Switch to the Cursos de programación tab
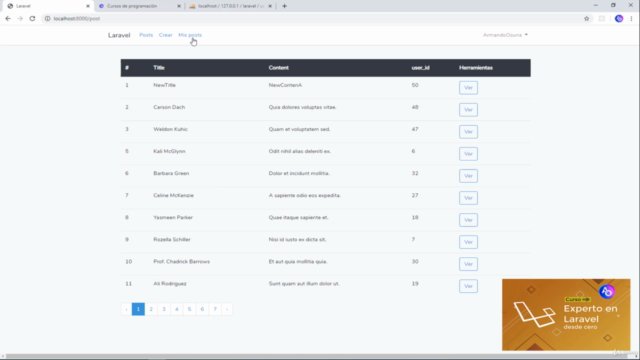This screenshot has height=360, width=640. tap(139, 6)
